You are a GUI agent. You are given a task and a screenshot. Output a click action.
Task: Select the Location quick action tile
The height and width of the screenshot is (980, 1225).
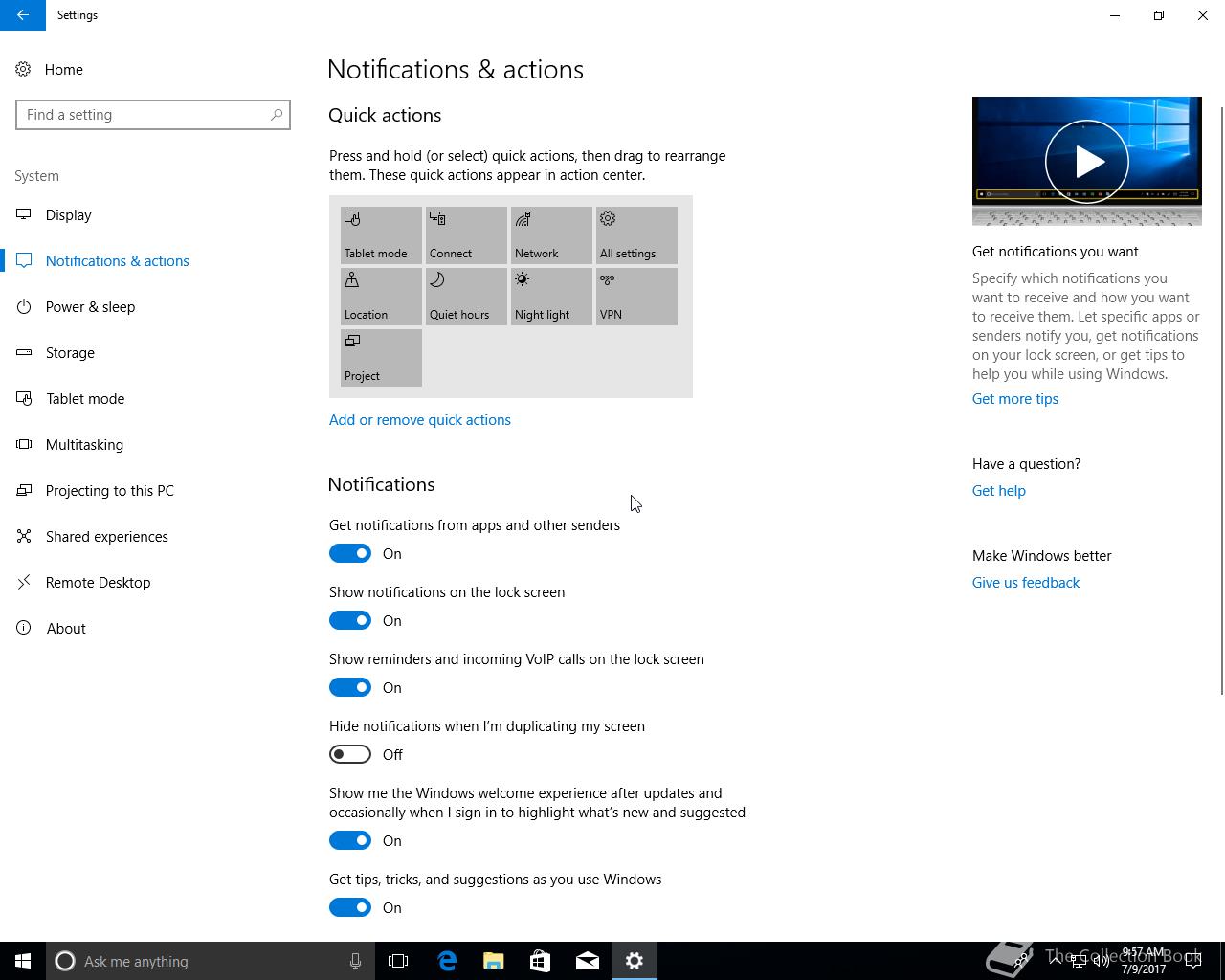(381, 297)
